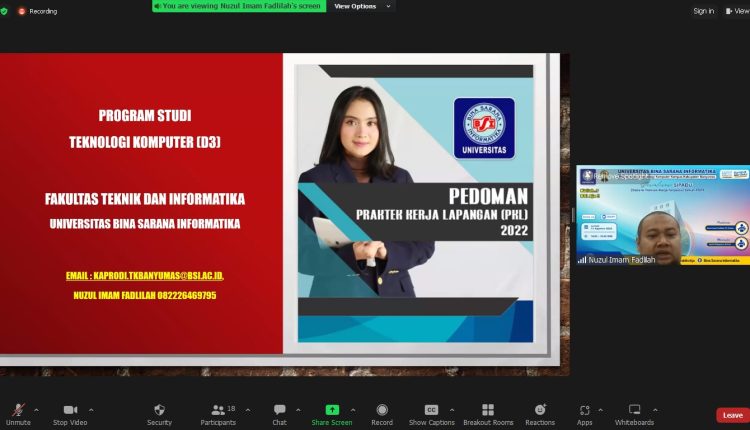Expand Apps options arrow
Screen dimensions: 750x430
pos(600,410)
